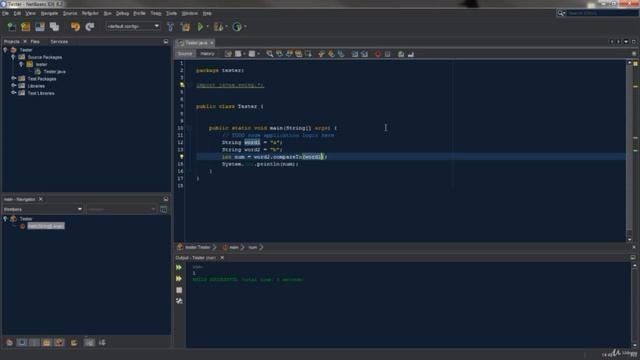The width and height of the screenshot is (640, 360).
Task: Select Tester.java in the Projects tree
Action: coord(54,72)
